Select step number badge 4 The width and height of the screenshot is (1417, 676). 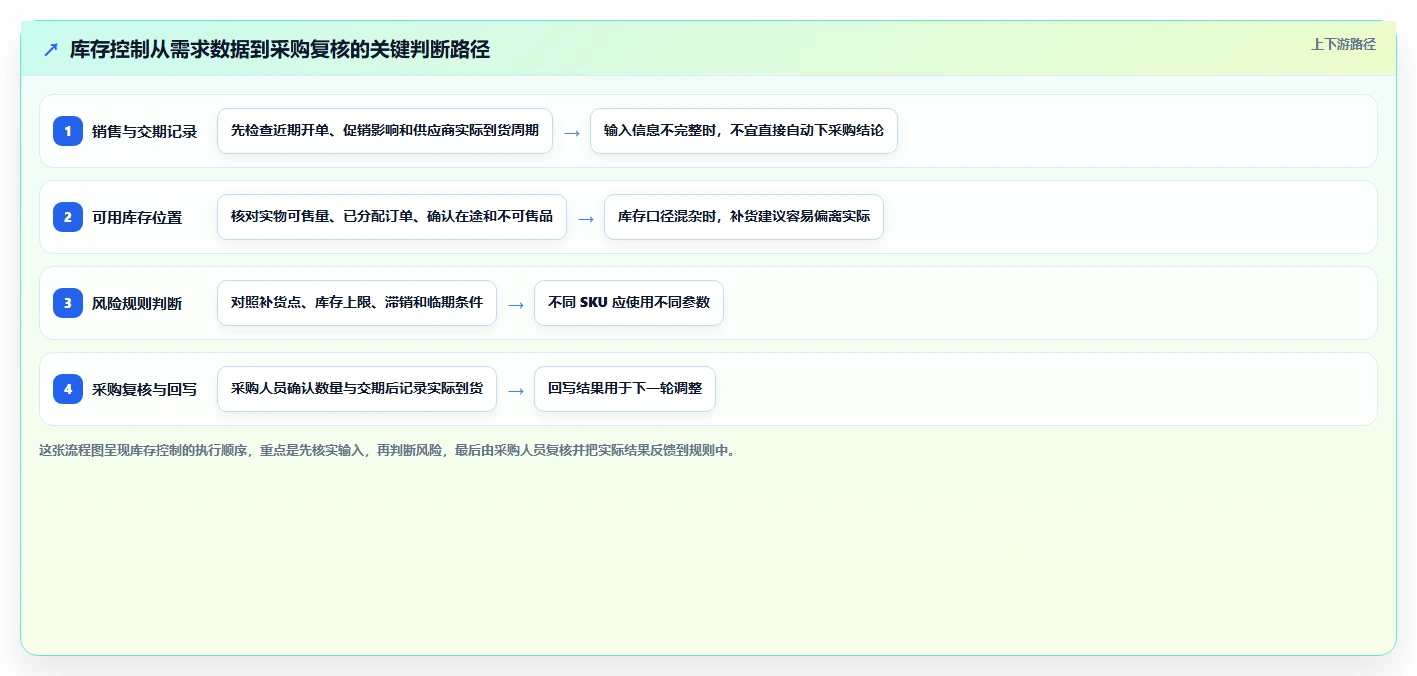[x=68, y=389]
